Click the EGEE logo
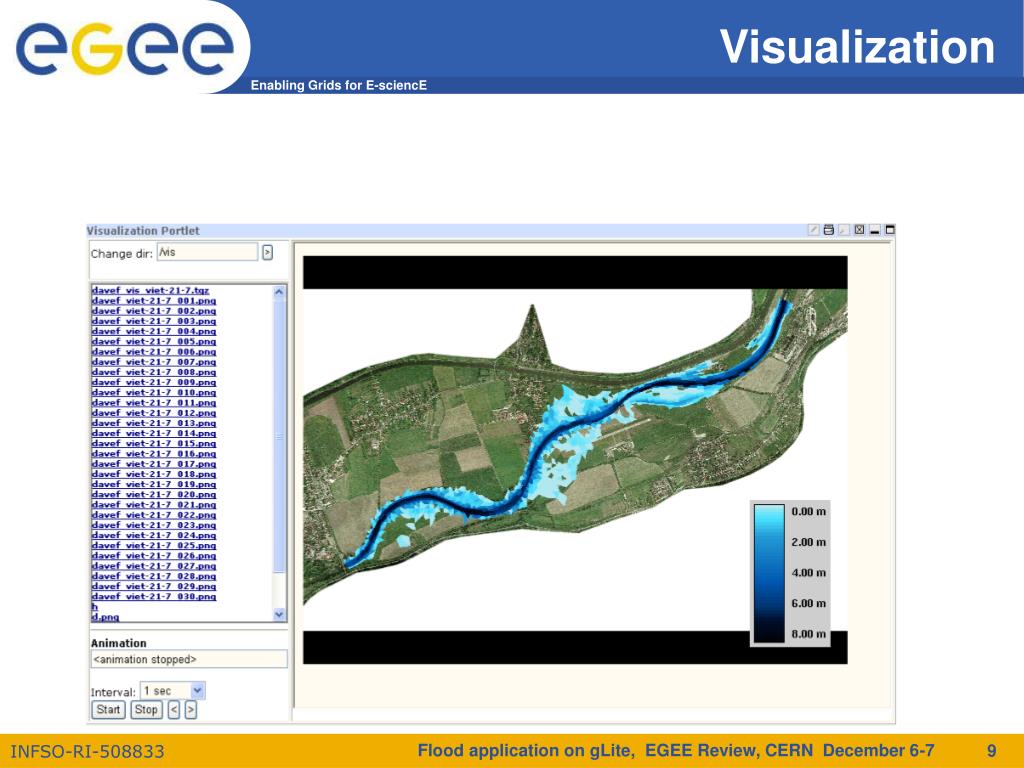1024x768 pixels. (125, 48)
